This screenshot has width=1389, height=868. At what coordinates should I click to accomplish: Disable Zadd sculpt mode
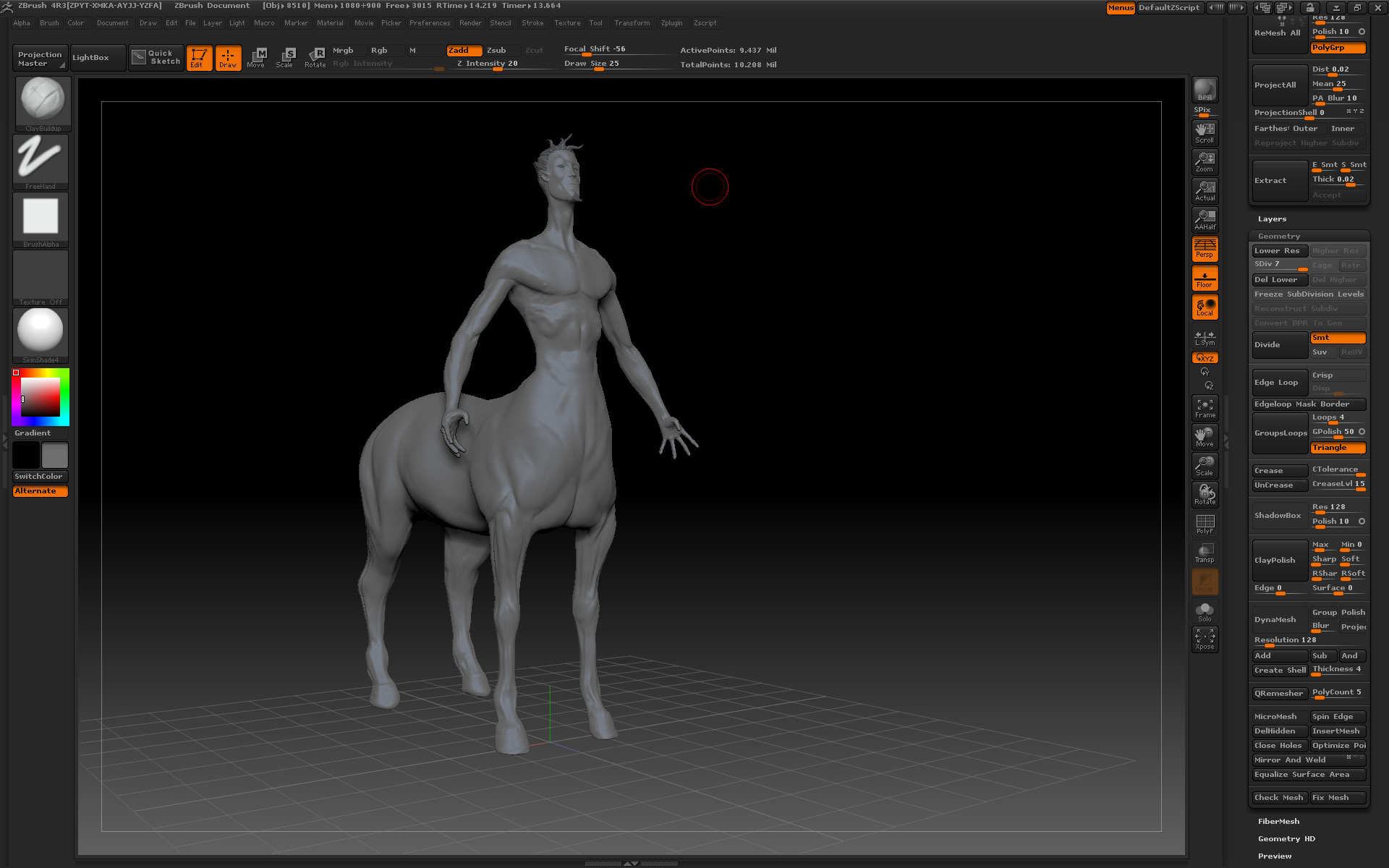coord(463,50)
